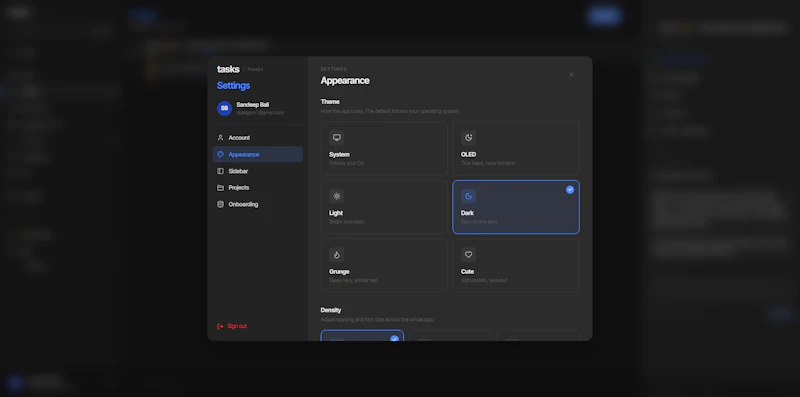Click the Appearance page heading
Viewport: 800px width, 397px height.
[345, 81]
